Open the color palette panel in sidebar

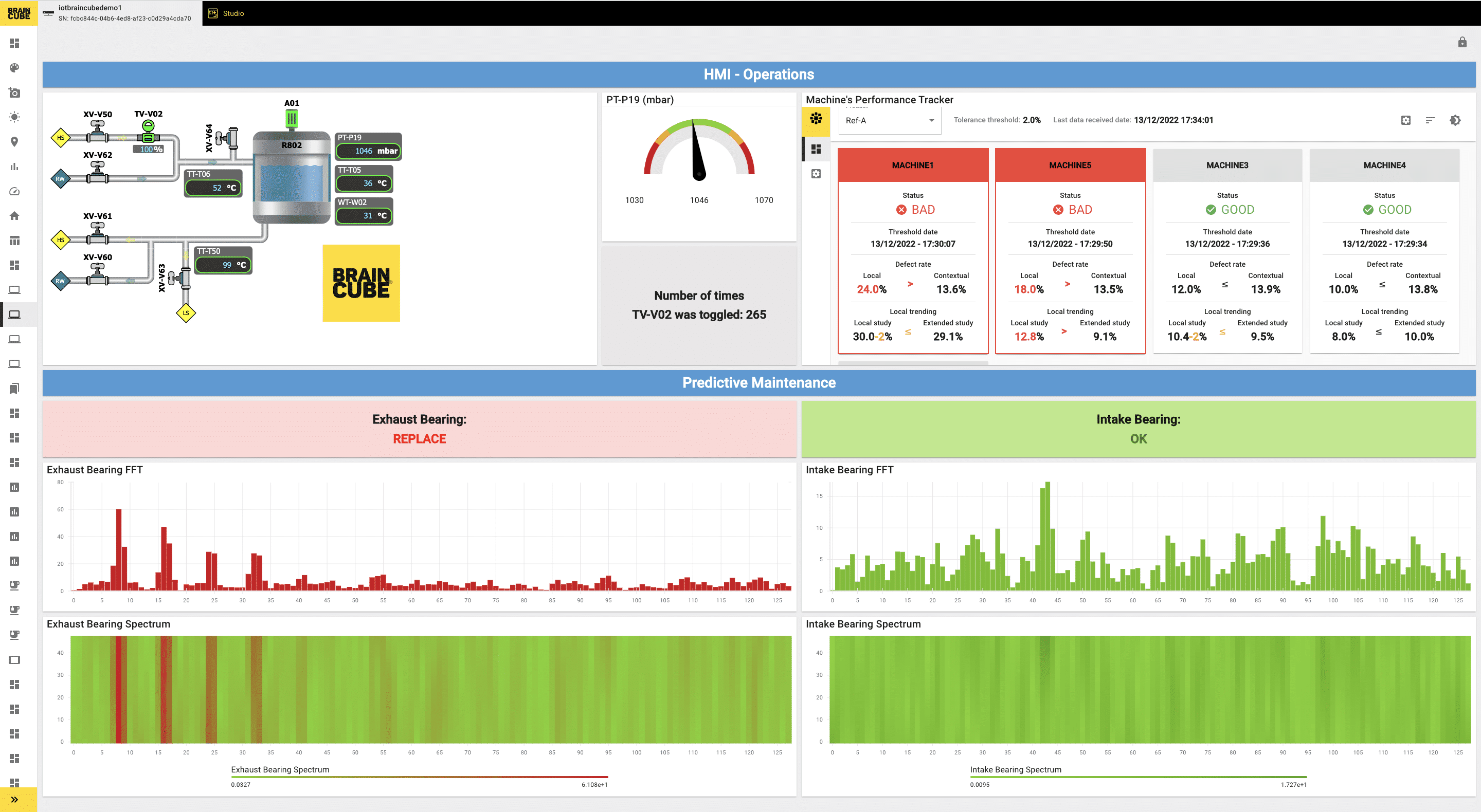pos(14,68)
